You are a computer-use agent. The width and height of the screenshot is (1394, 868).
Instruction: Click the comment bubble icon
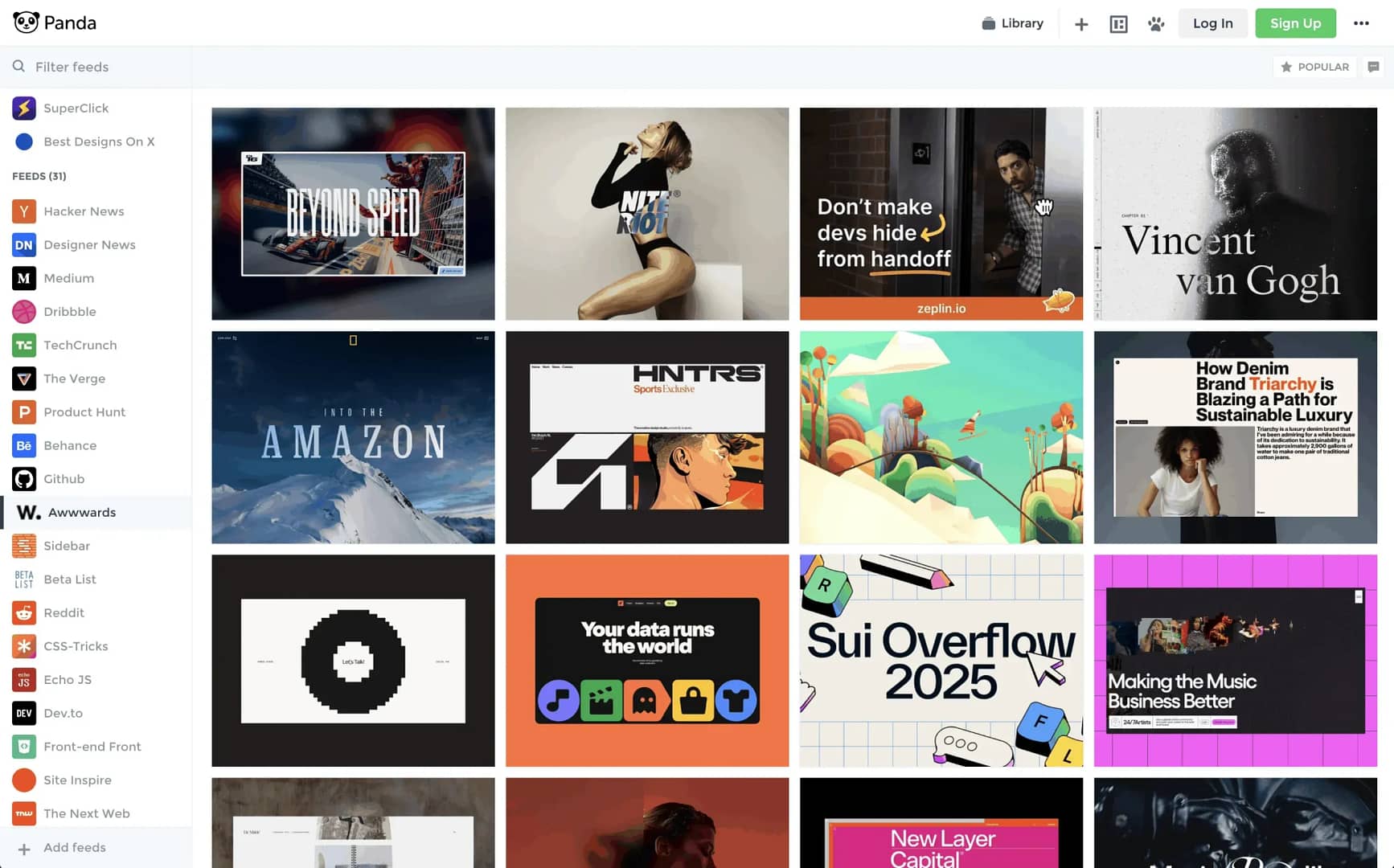tap(1373, 67)
